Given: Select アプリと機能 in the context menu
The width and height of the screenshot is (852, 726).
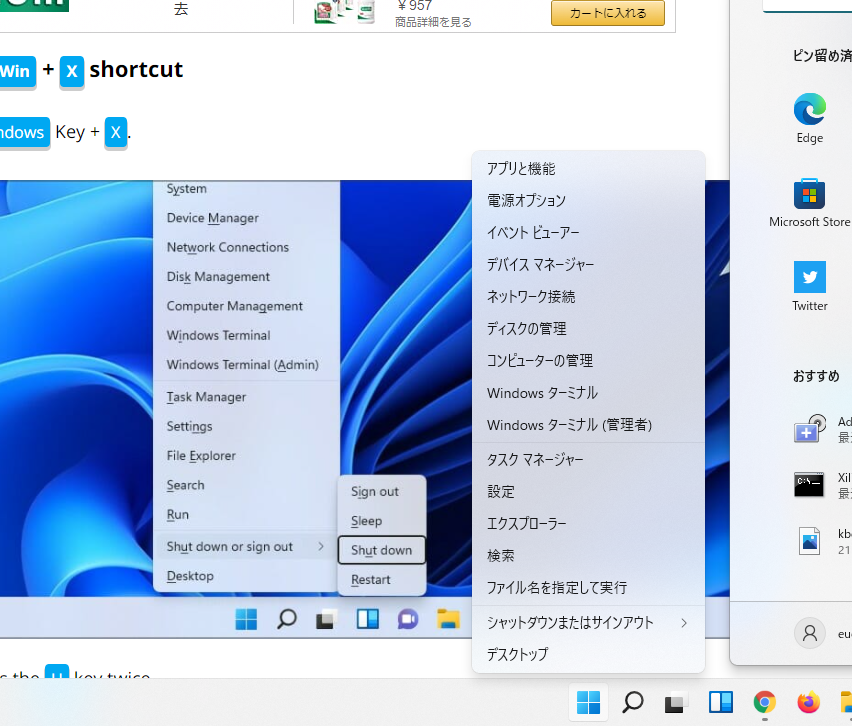Looking at the screenshot, I should 521,168.
